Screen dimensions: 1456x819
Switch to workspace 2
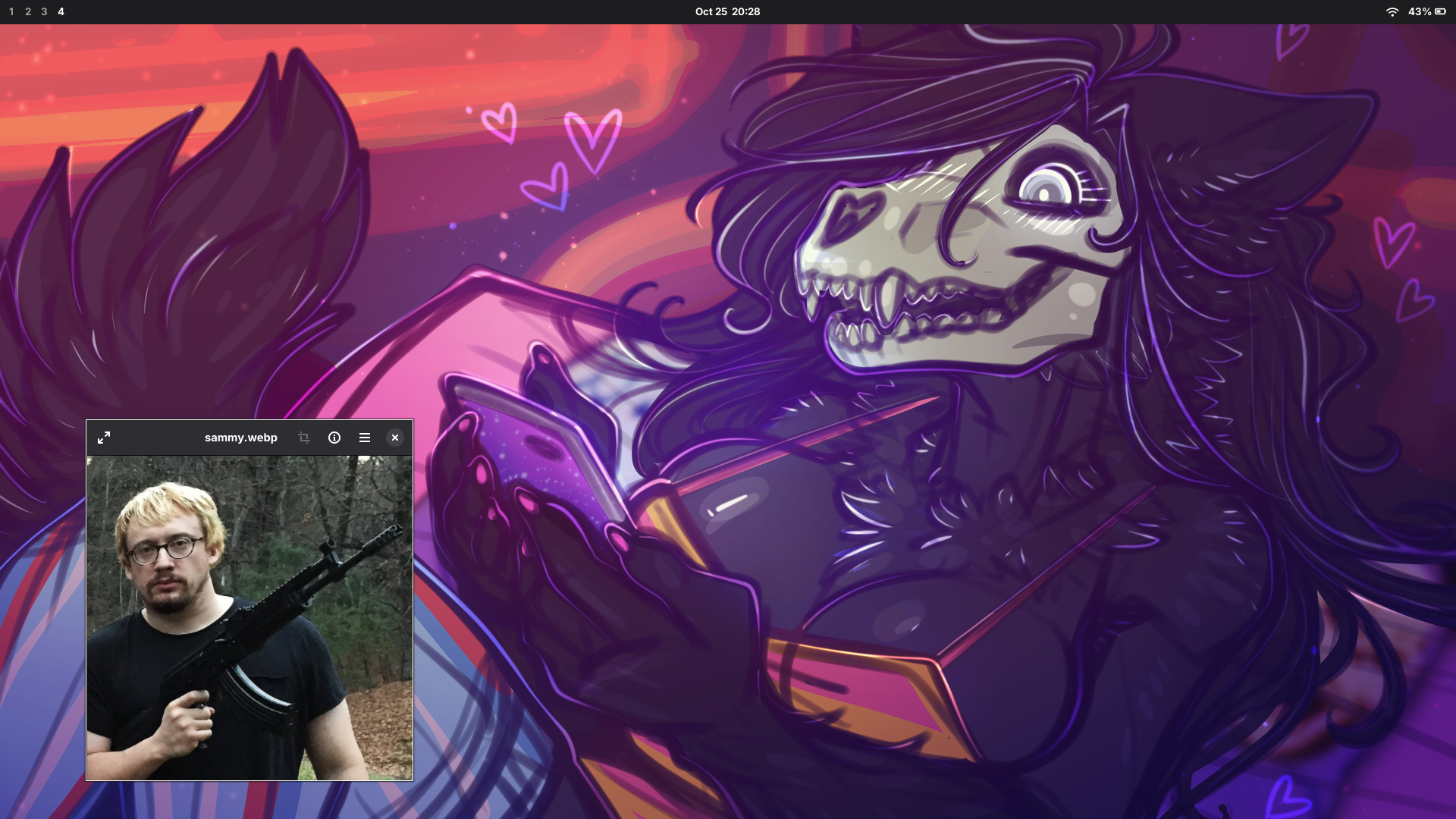coord(28,11)
